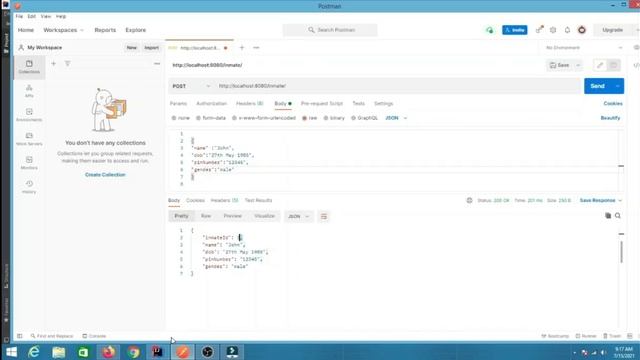Open Chrome from the Windows taskbar

pos(133,352)
